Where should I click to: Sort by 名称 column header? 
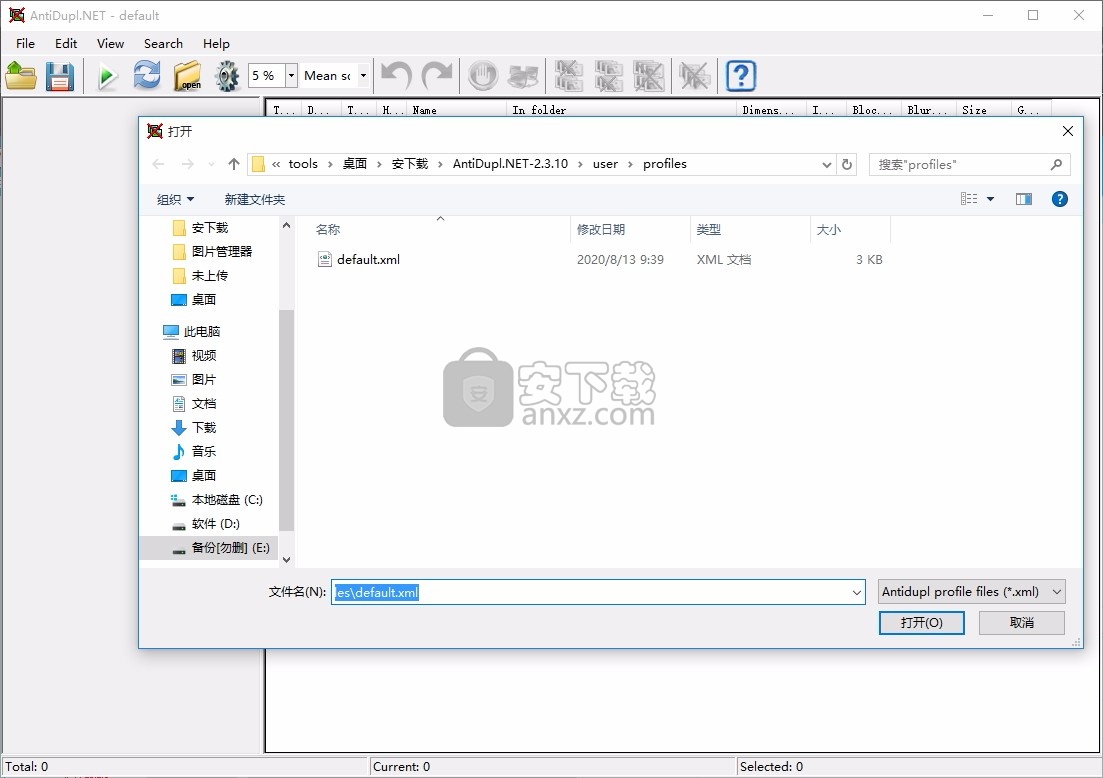328,229
